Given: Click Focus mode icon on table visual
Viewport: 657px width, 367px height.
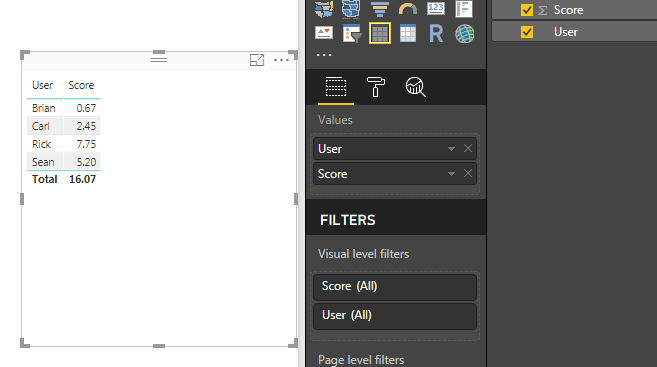Looking at the screenshot, I should click(x=257, y=60).
